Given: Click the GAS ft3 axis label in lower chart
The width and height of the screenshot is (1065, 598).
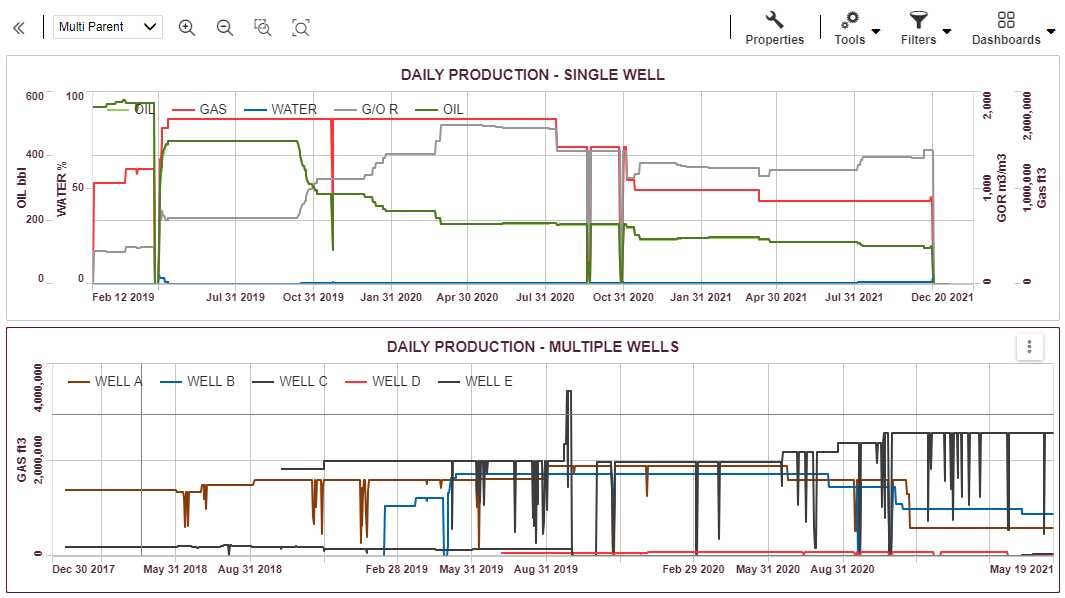Looking at the screenshot, I should click(x=22, y=460).
